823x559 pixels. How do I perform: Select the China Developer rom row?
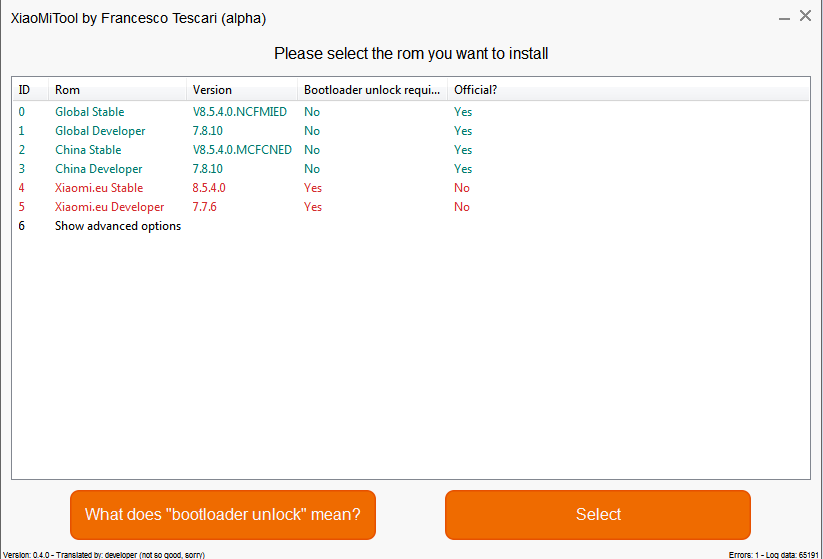(411, 168)
